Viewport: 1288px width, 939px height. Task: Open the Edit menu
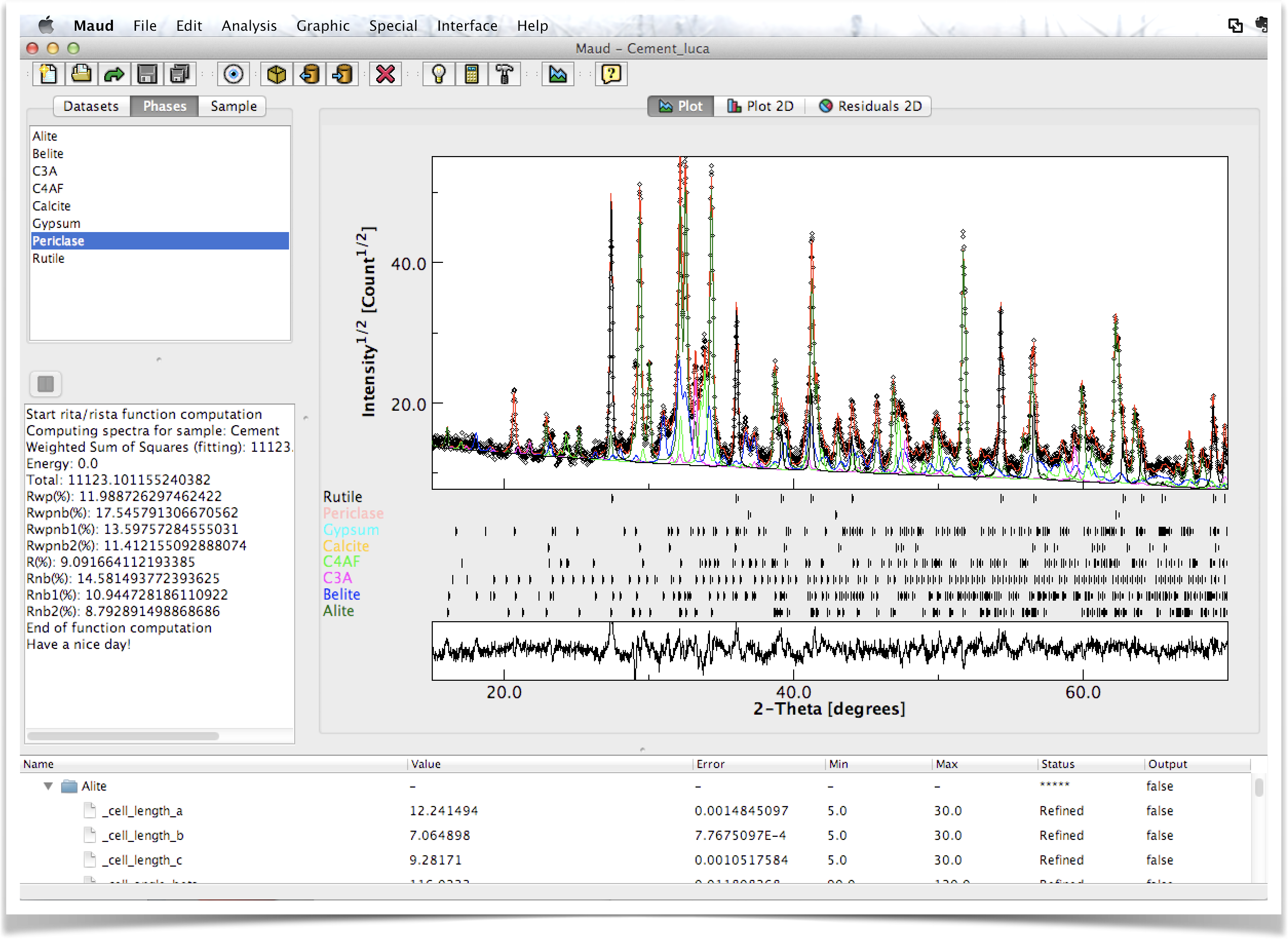(x=189, y=26)
